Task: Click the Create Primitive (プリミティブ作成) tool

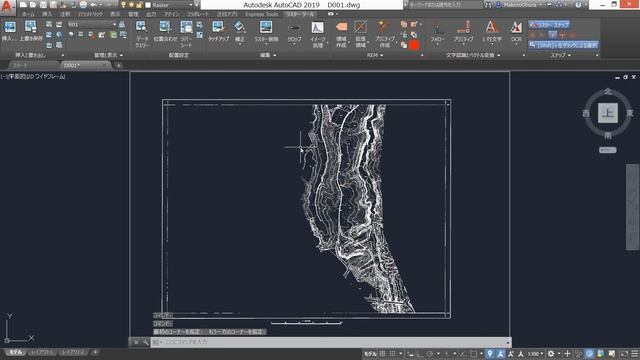Action: [x=384, y=34]
